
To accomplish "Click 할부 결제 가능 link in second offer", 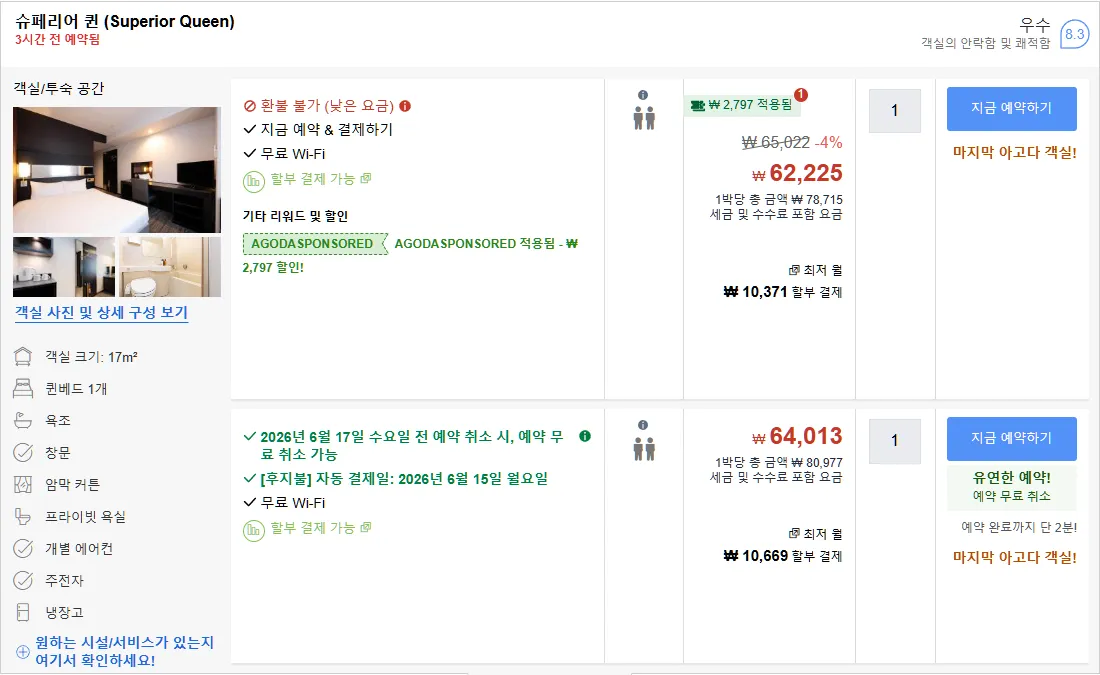I will pyautogui.click(x=321, y=528).
